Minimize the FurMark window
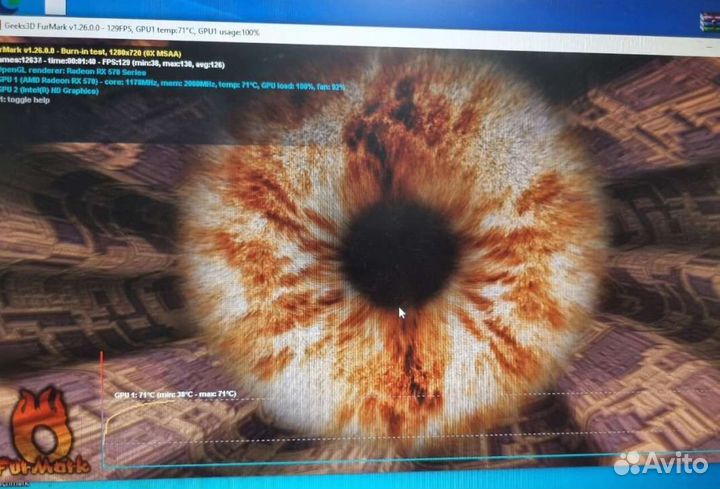The width and height of the screenshot is (720, 489). coord(708,46)
